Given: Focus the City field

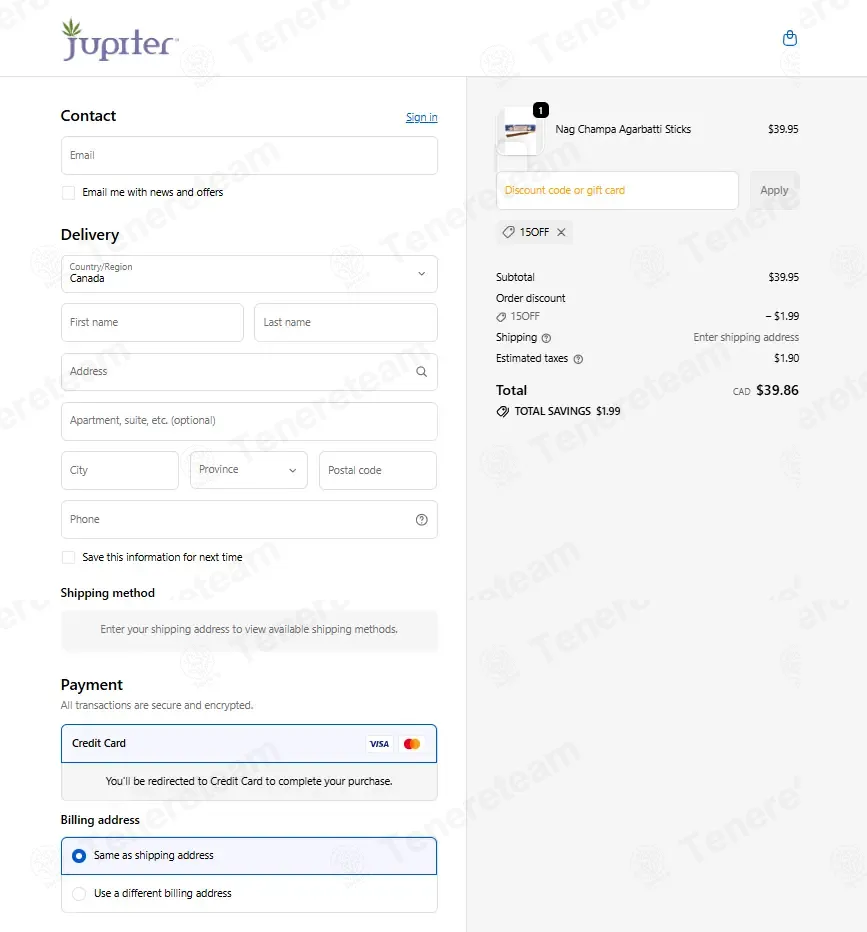Looking at the screenshot, I should [119, 470].
